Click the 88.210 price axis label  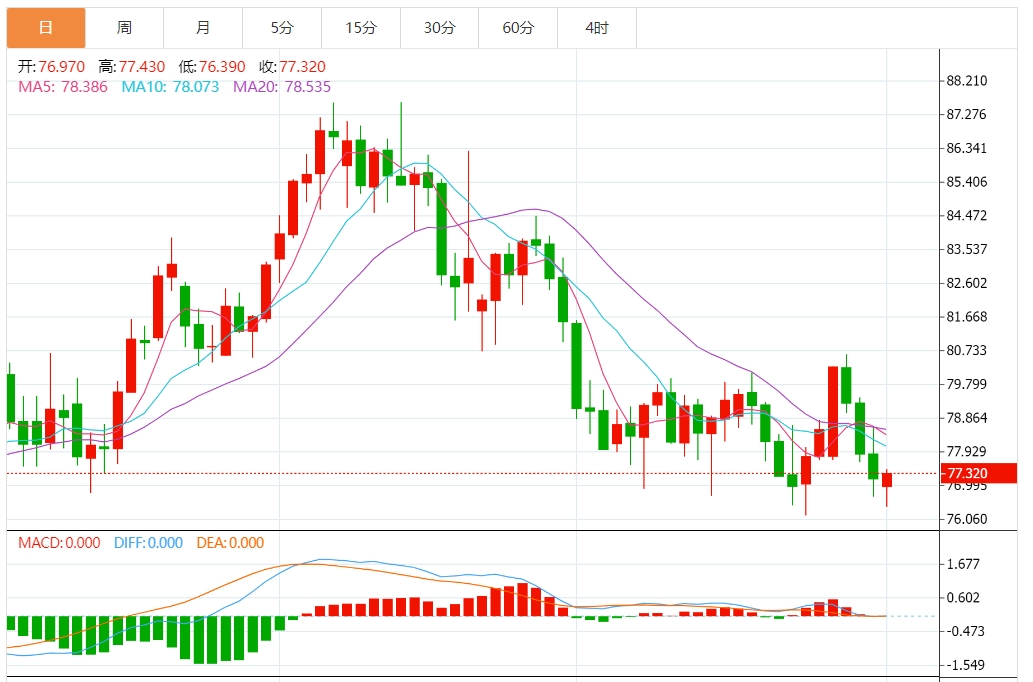966,81
